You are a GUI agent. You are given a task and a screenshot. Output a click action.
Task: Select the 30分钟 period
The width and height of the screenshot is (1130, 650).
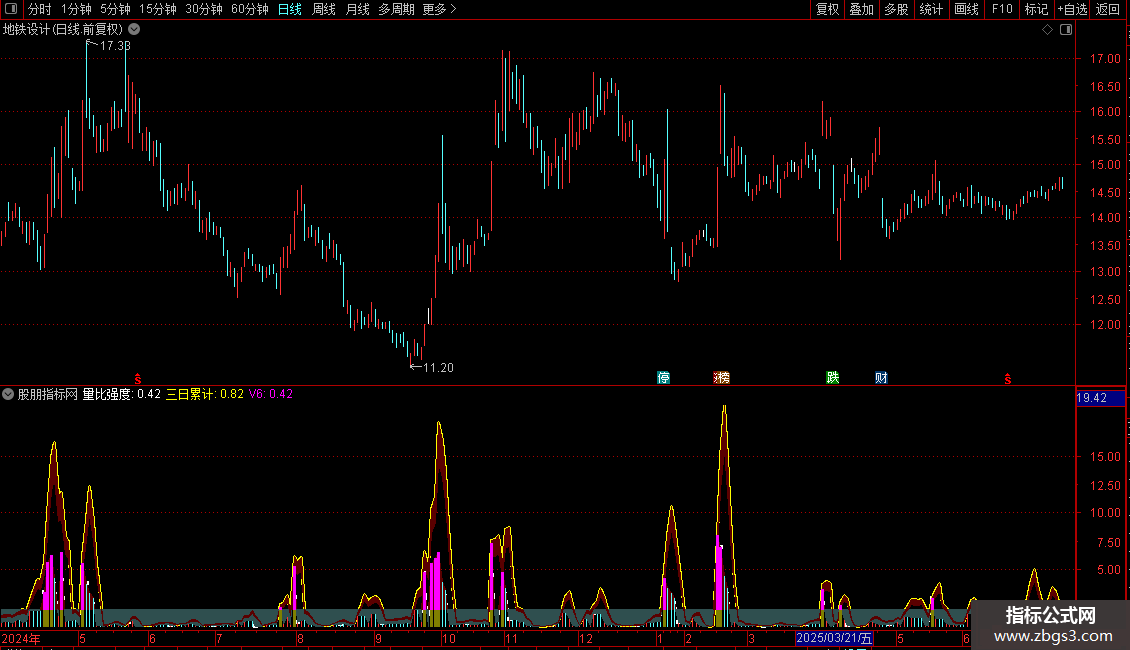204,9
